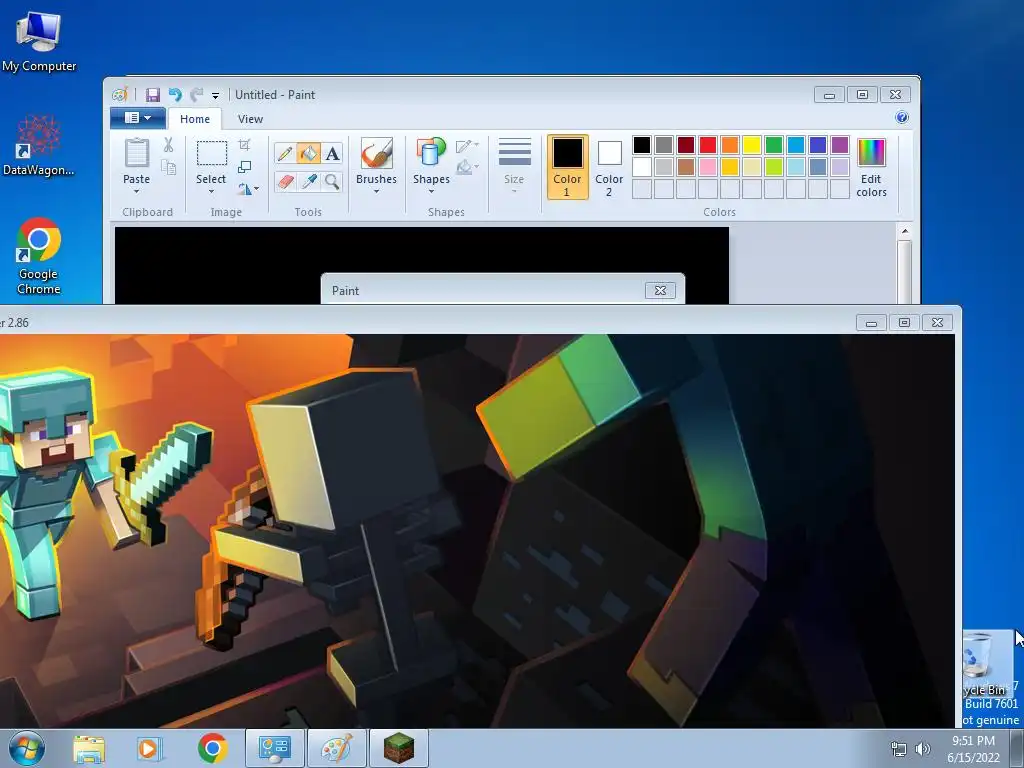Pick the pink color swatch
Image resolution: width=1024 pixels, height=768 pixels.
pos(707,167)
